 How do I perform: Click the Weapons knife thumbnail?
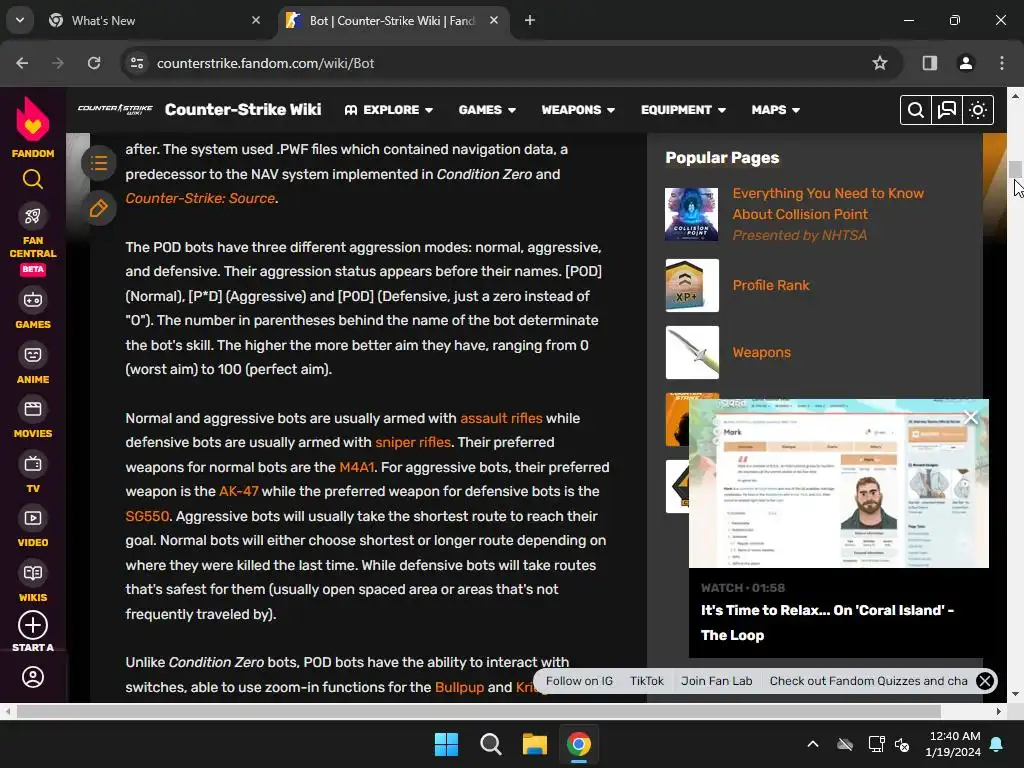[692, 353]
